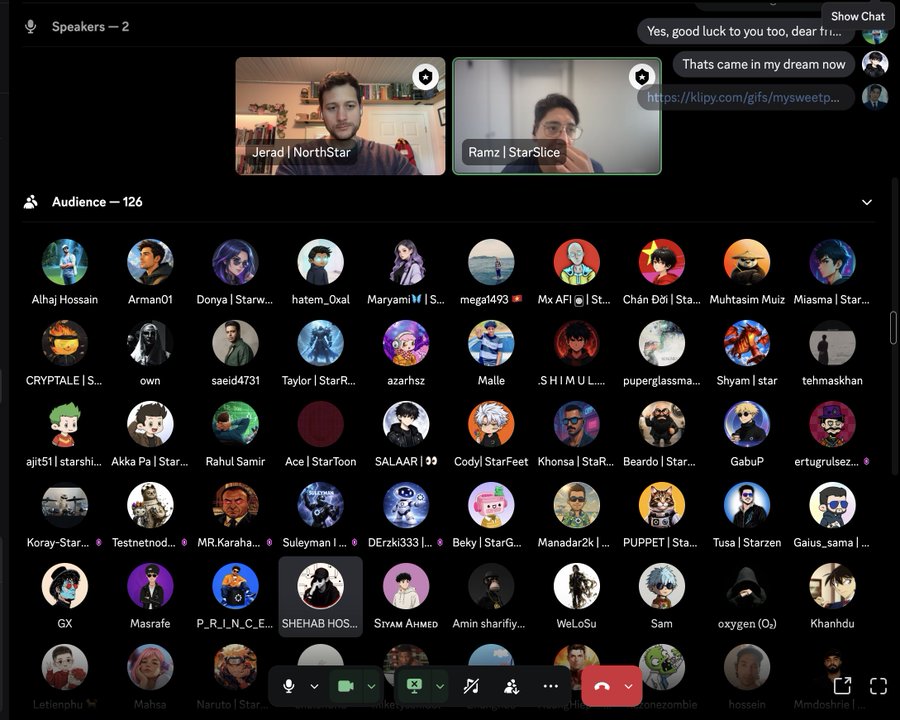This screenshot has width=900, height=720.
Task: Open microphone input options arrow
Action: [315, 686]
